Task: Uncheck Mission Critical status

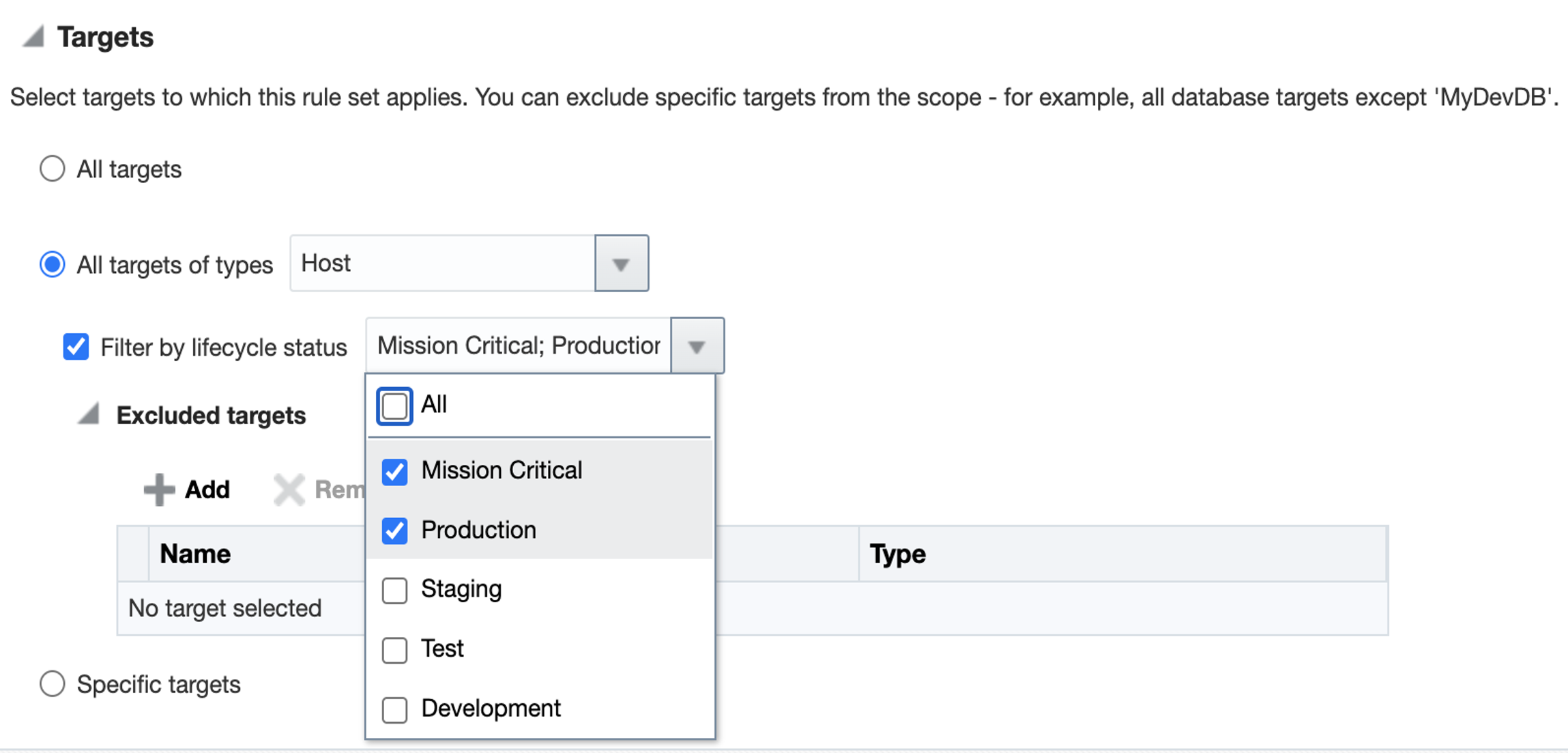Action: click(394, 471)
